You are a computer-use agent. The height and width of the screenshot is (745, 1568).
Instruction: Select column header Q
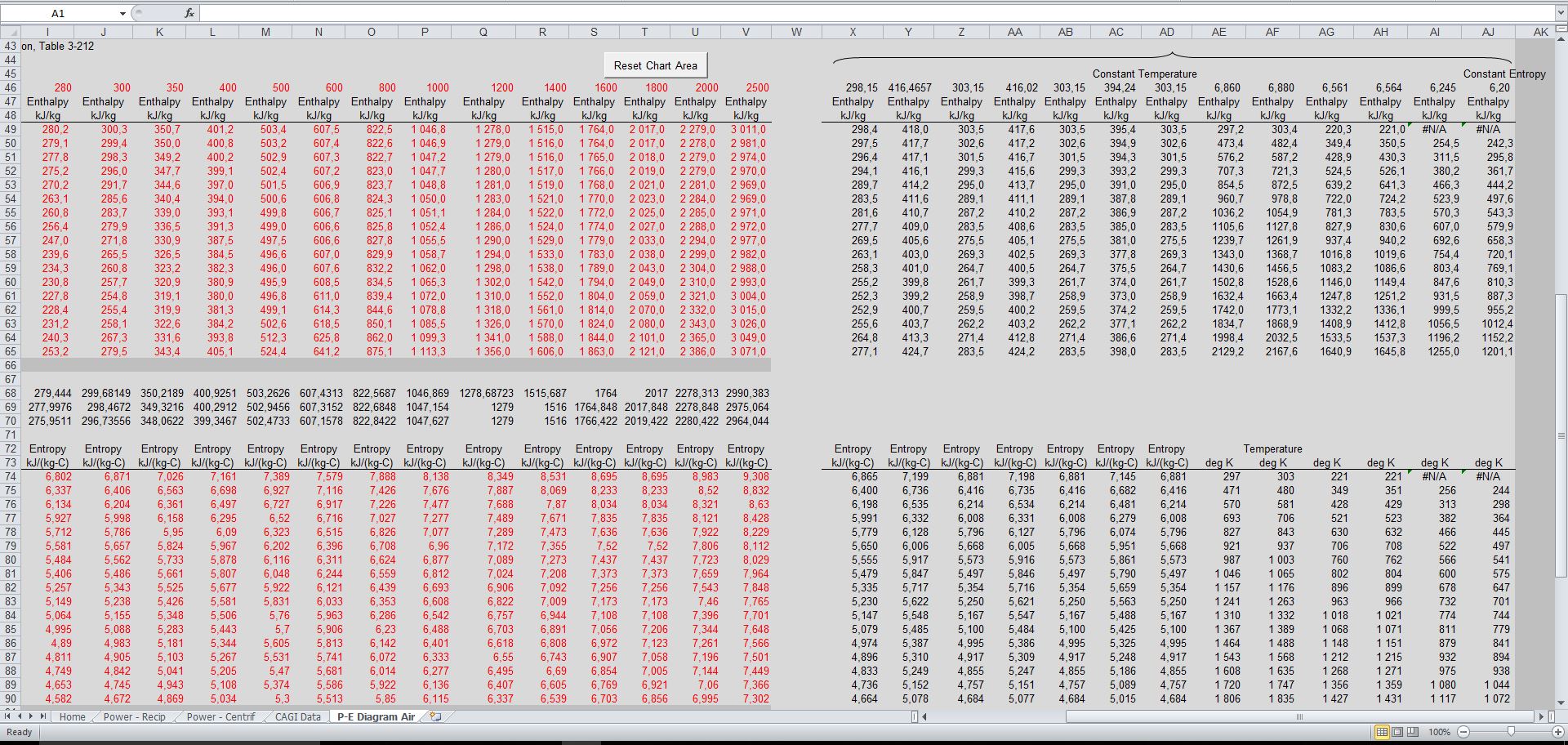483,32
